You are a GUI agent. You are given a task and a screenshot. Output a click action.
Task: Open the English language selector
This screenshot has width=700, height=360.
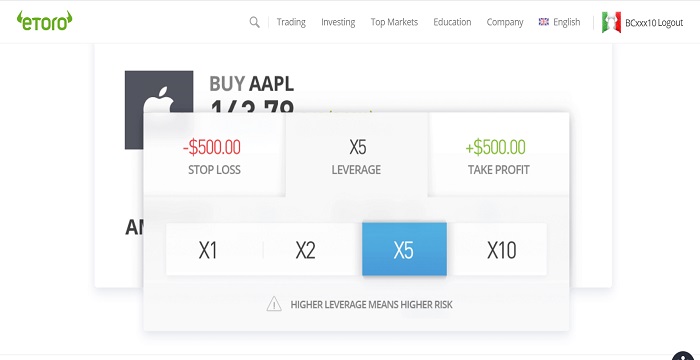567,22
